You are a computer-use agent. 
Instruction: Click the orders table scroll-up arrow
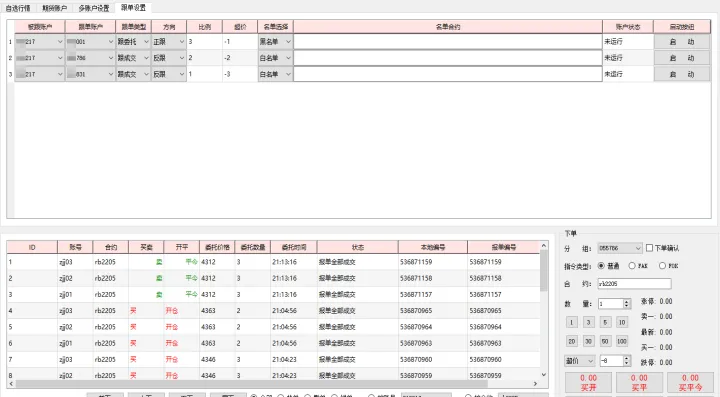[x=544, y=246]
